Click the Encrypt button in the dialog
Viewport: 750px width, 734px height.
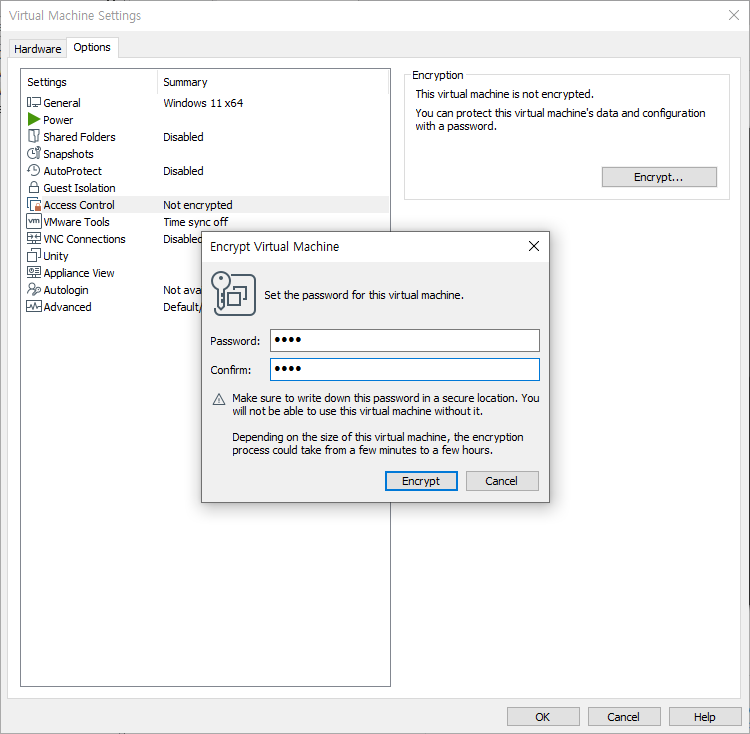(x=421, y=481)
